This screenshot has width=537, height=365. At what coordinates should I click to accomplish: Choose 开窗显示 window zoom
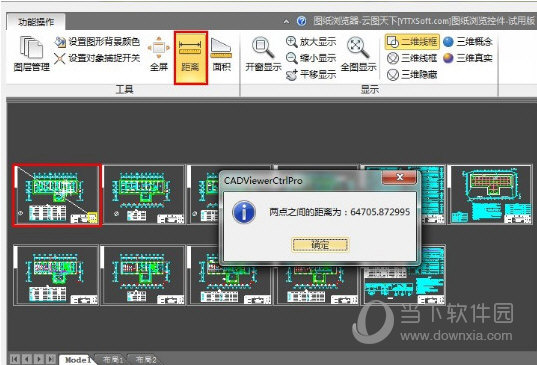pos(263,54)
